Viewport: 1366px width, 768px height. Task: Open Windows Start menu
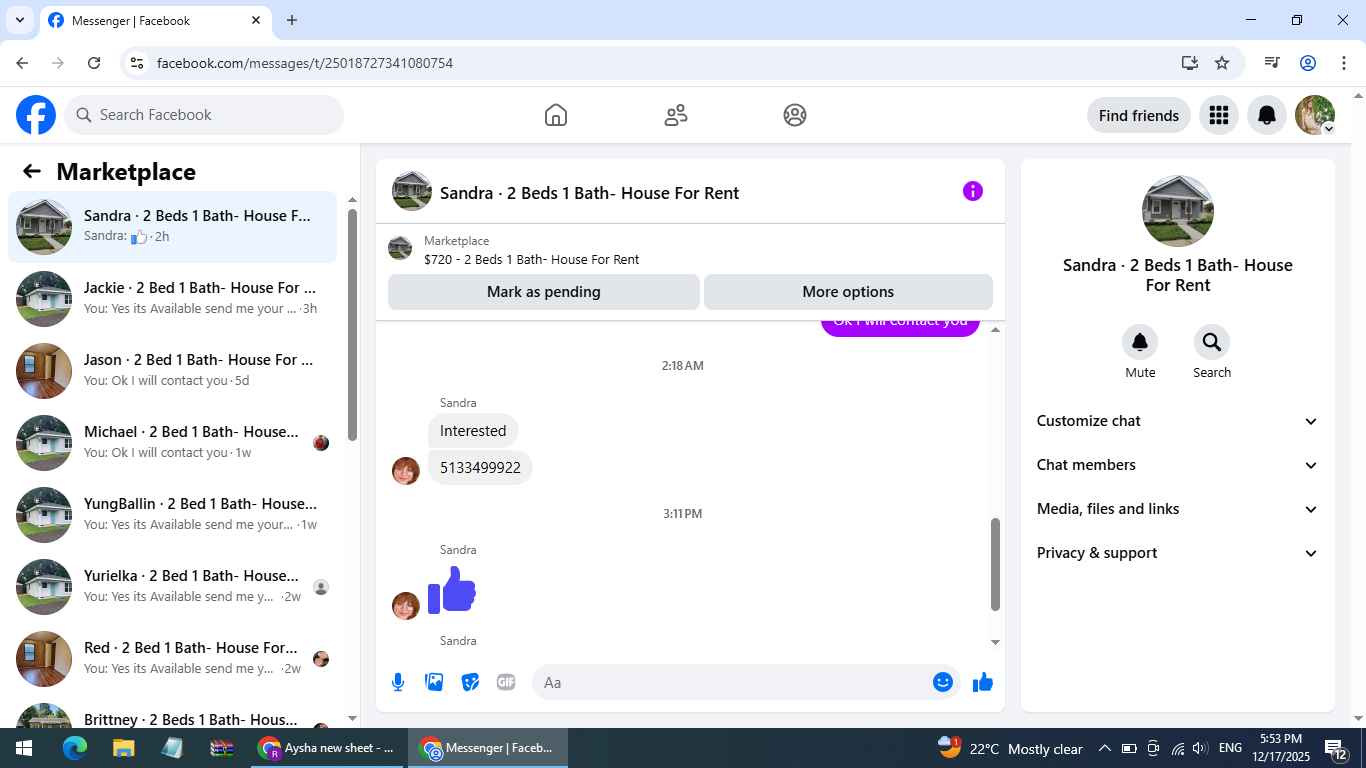(x=24, y=748)
